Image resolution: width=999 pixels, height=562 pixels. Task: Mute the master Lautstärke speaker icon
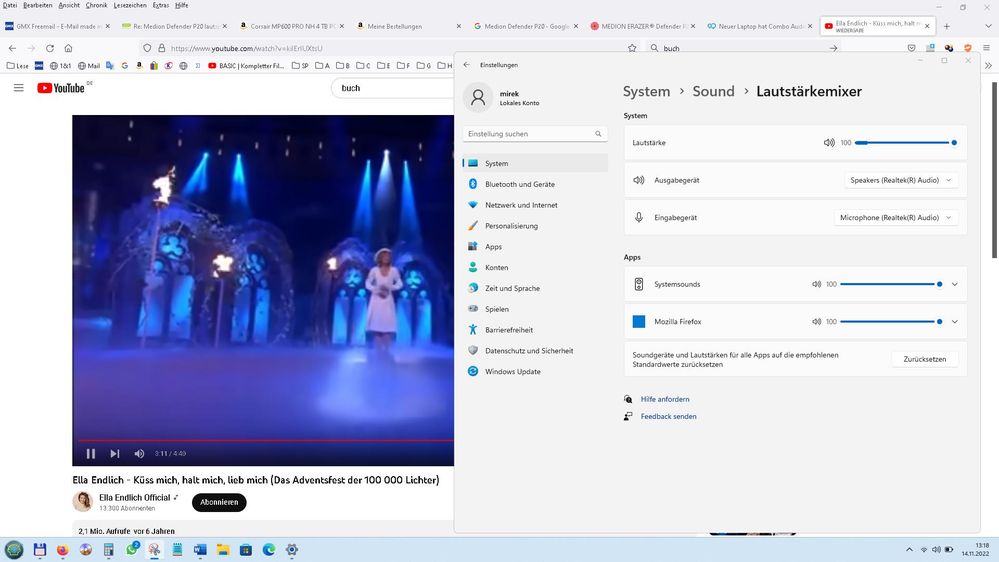coord(829,143)
